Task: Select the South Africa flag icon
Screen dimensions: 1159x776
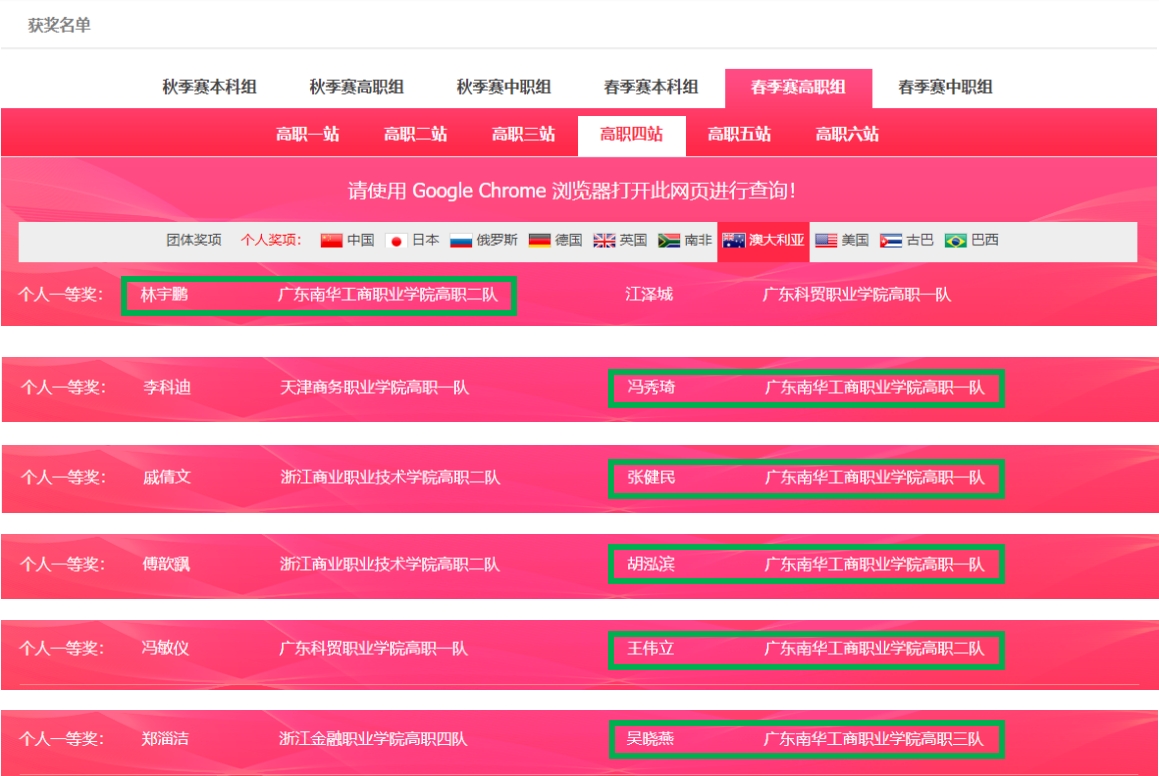Action: pyautogui.click(x=669, y=241)
